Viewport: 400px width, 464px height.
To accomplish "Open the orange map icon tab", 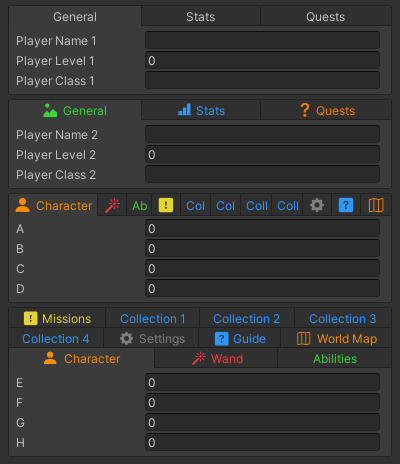I will (376, 205).
